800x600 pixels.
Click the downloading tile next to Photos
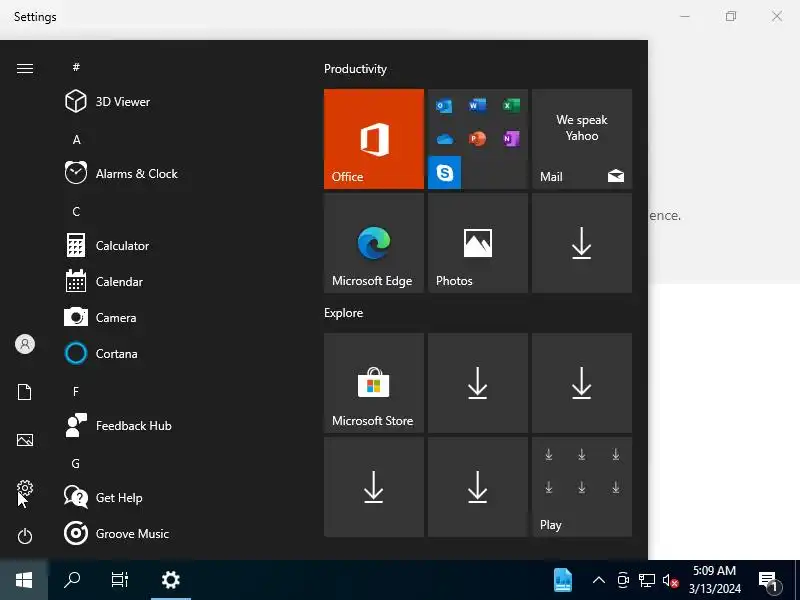582,243
